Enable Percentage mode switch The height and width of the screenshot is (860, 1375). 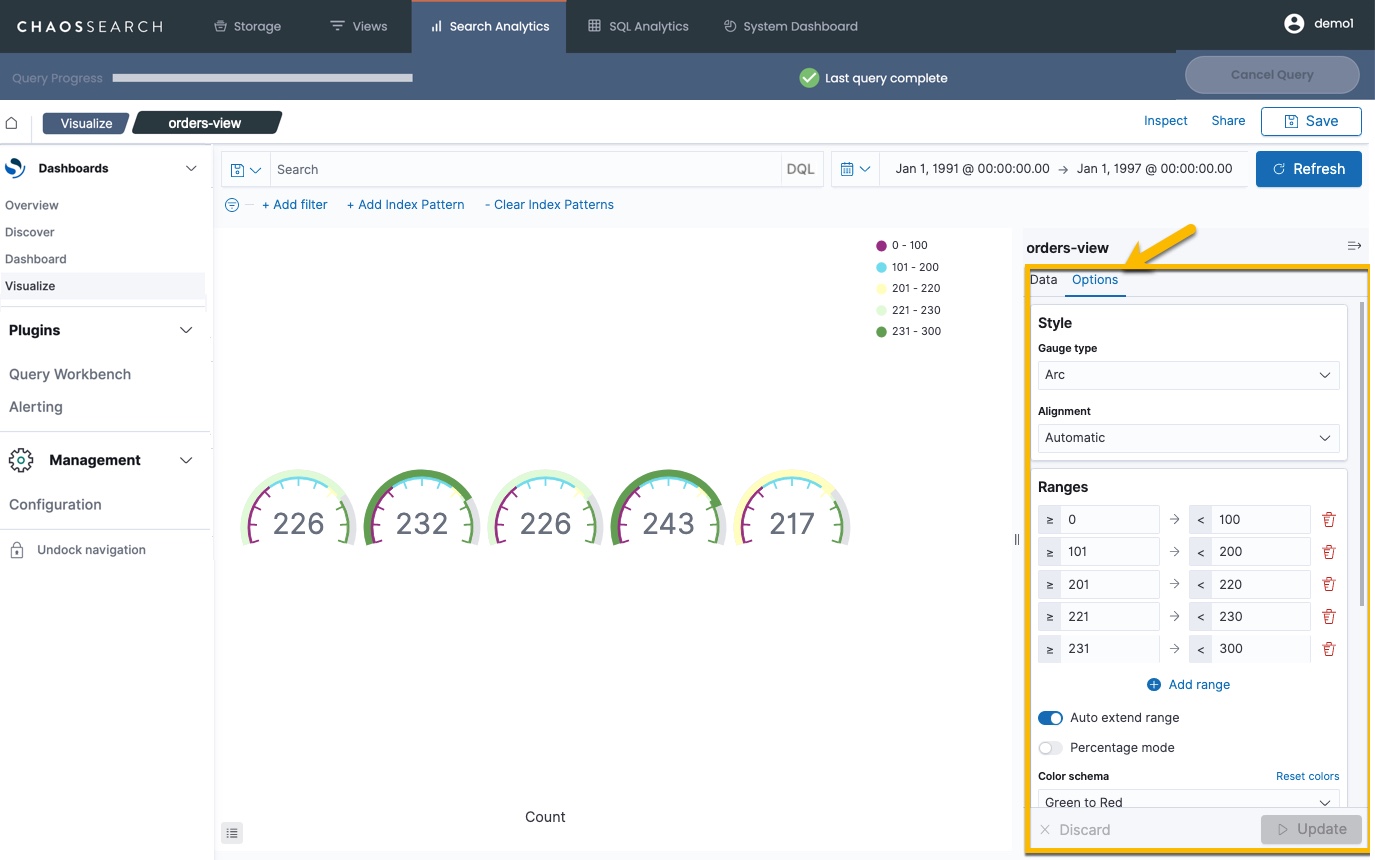coord(1050,748)
